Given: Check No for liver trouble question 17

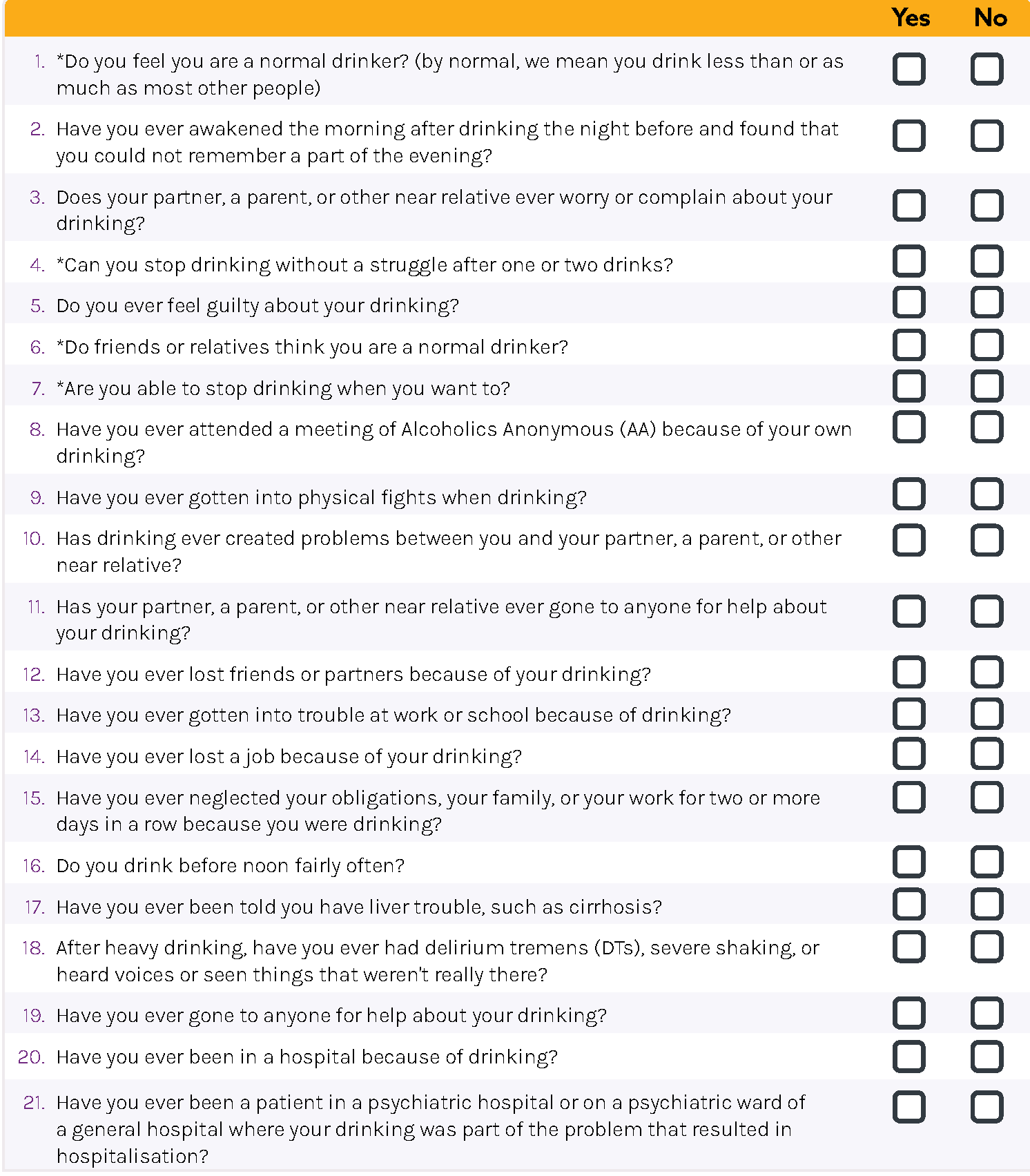Looking at the screenshot, I should pos(987,905).
